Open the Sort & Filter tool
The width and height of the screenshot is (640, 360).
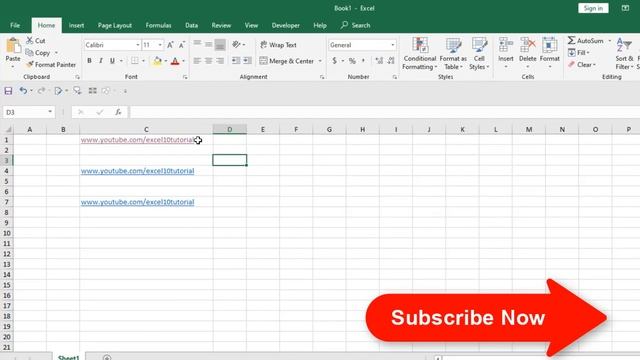pyautogui.click(x=624, y=53)
